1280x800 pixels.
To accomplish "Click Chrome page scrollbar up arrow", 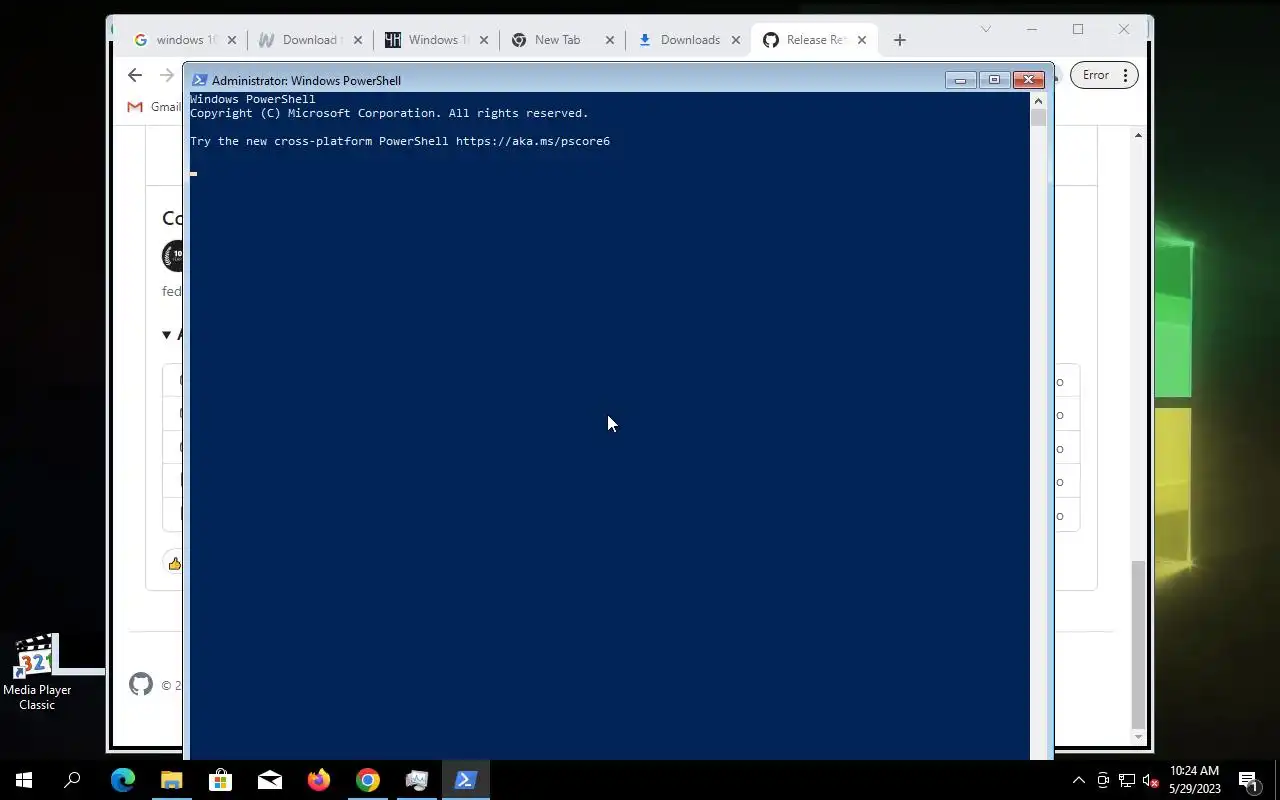I will click(1138, 134).
